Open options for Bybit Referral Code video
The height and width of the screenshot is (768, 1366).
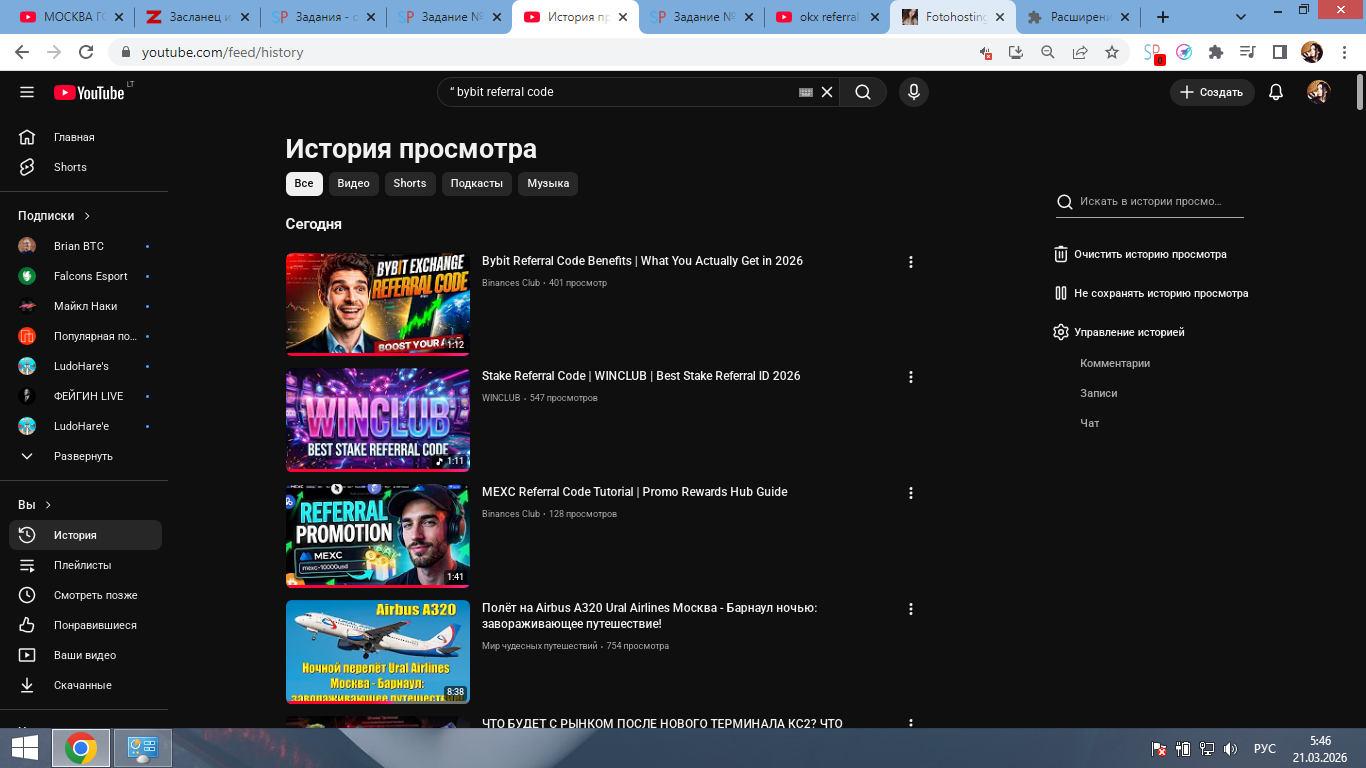pos(910,262)
